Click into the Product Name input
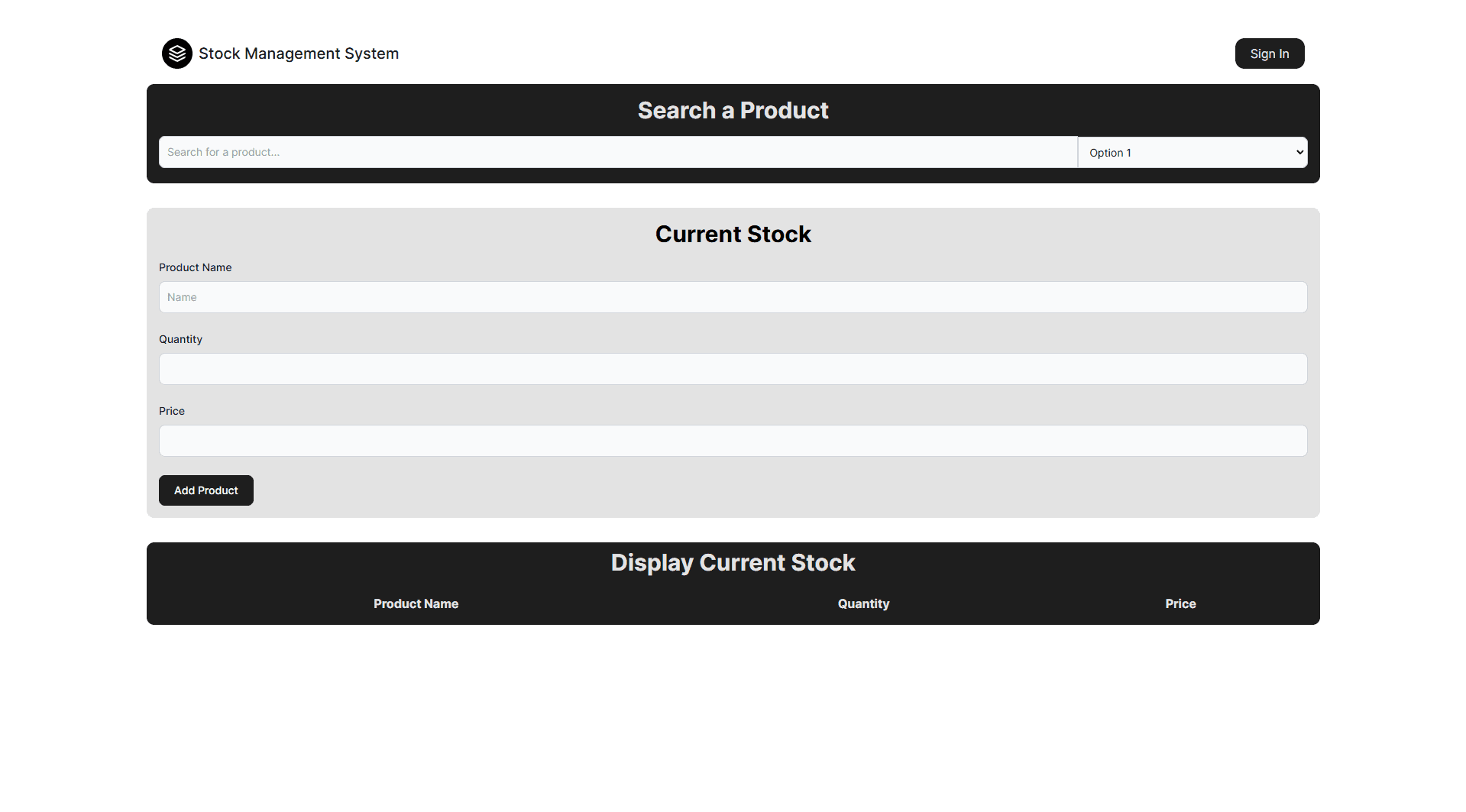 pyautogui.click(x=733, y=297)
